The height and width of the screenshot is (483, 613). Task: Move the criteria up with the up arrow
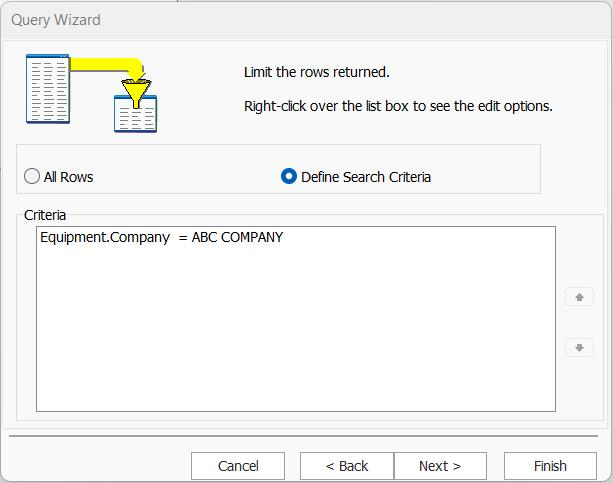(x=579, y=297)
